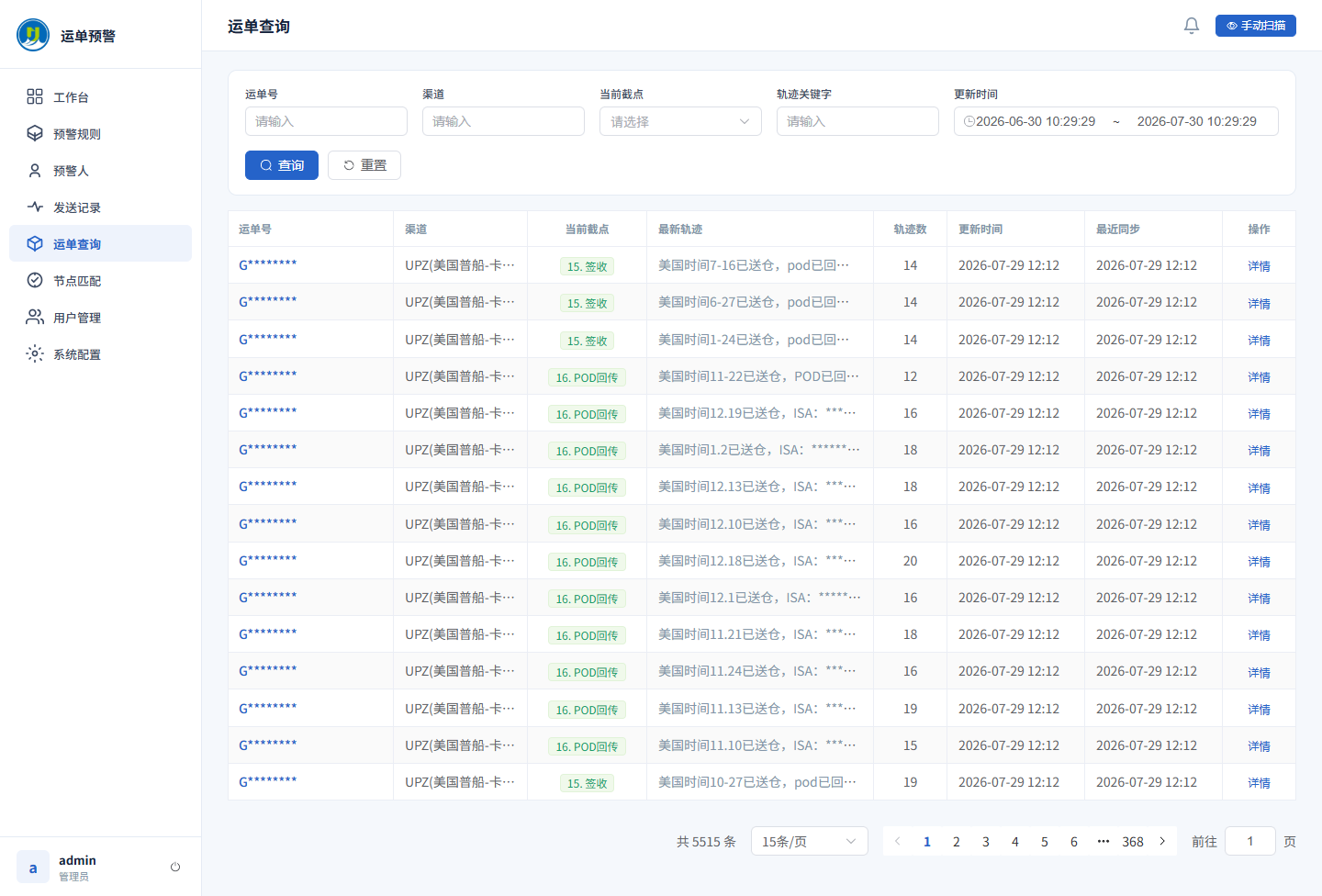Open the 工作台 sidebar item

click(100, 97)
